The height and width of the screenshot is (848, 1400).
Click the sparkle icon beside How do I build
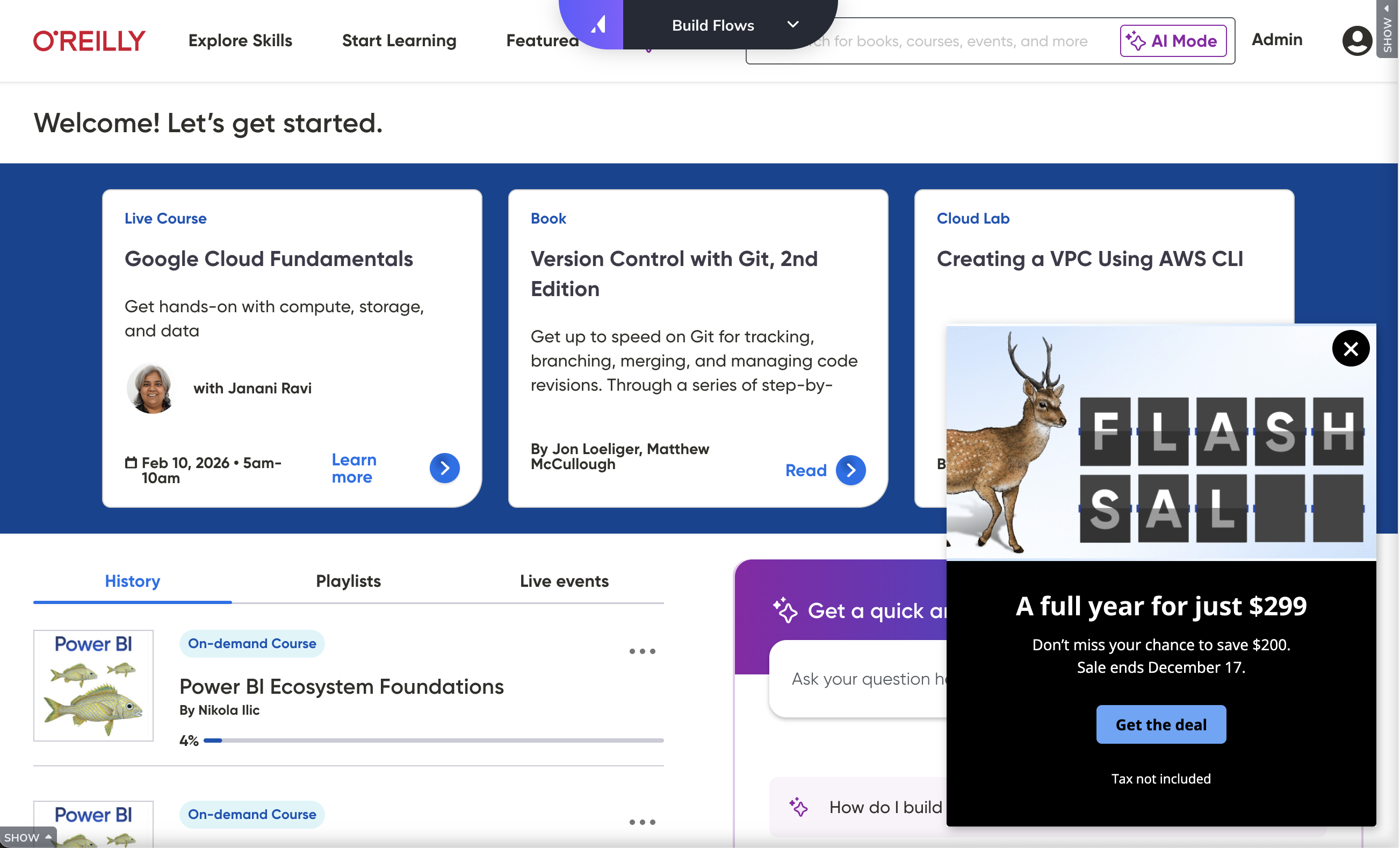[798, 807]
